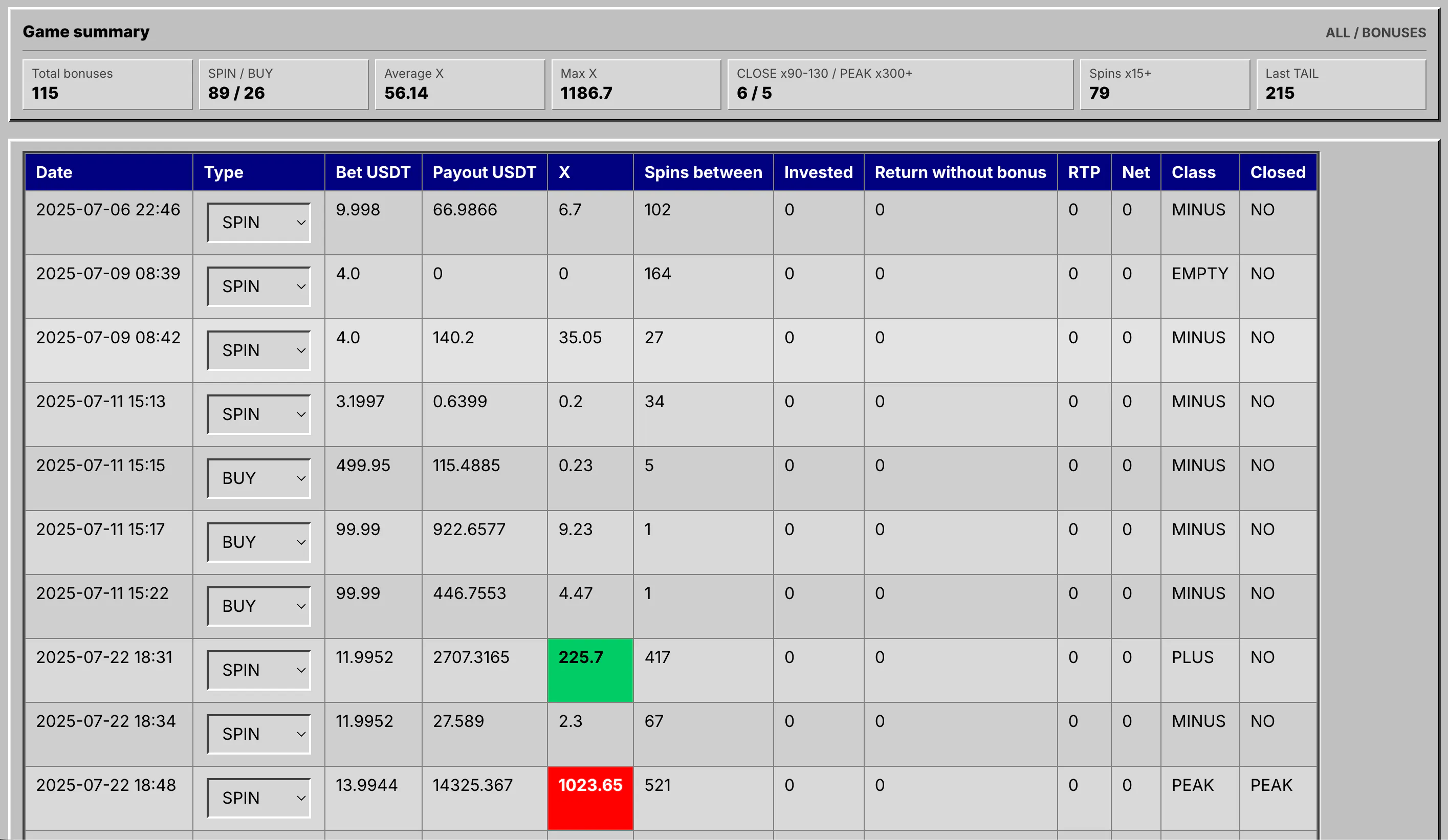The image size is (1448, 840).
Task: Click Return without bonus column header
Action: click(961, 172)
